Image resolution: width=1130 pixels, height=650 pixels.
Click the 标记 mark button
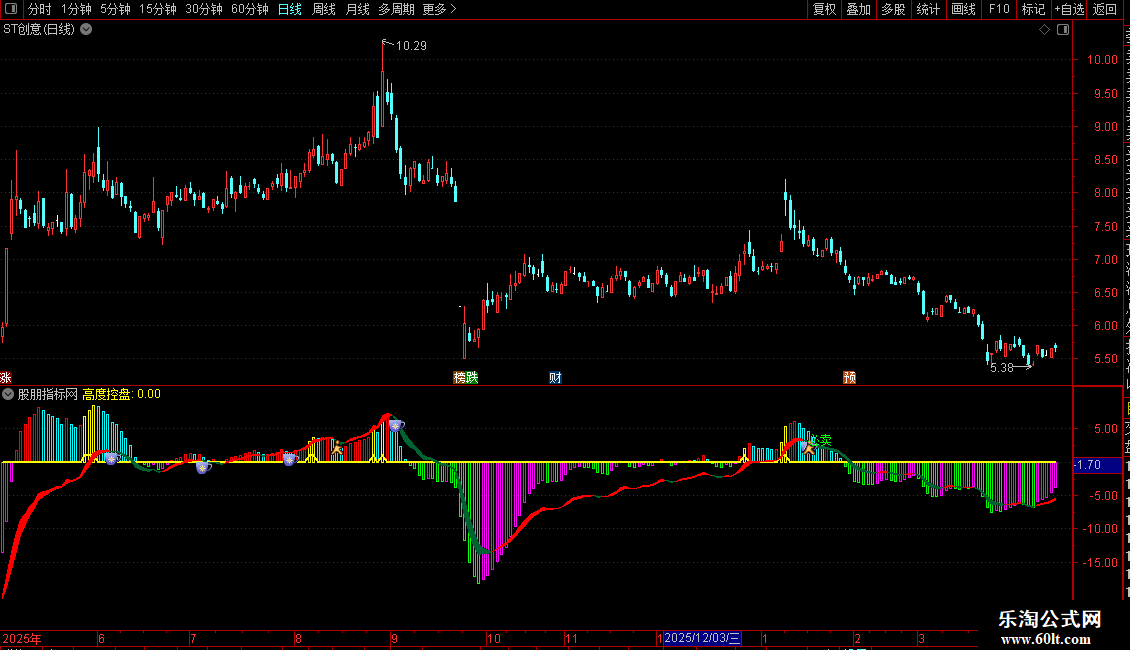point(1033,9)
